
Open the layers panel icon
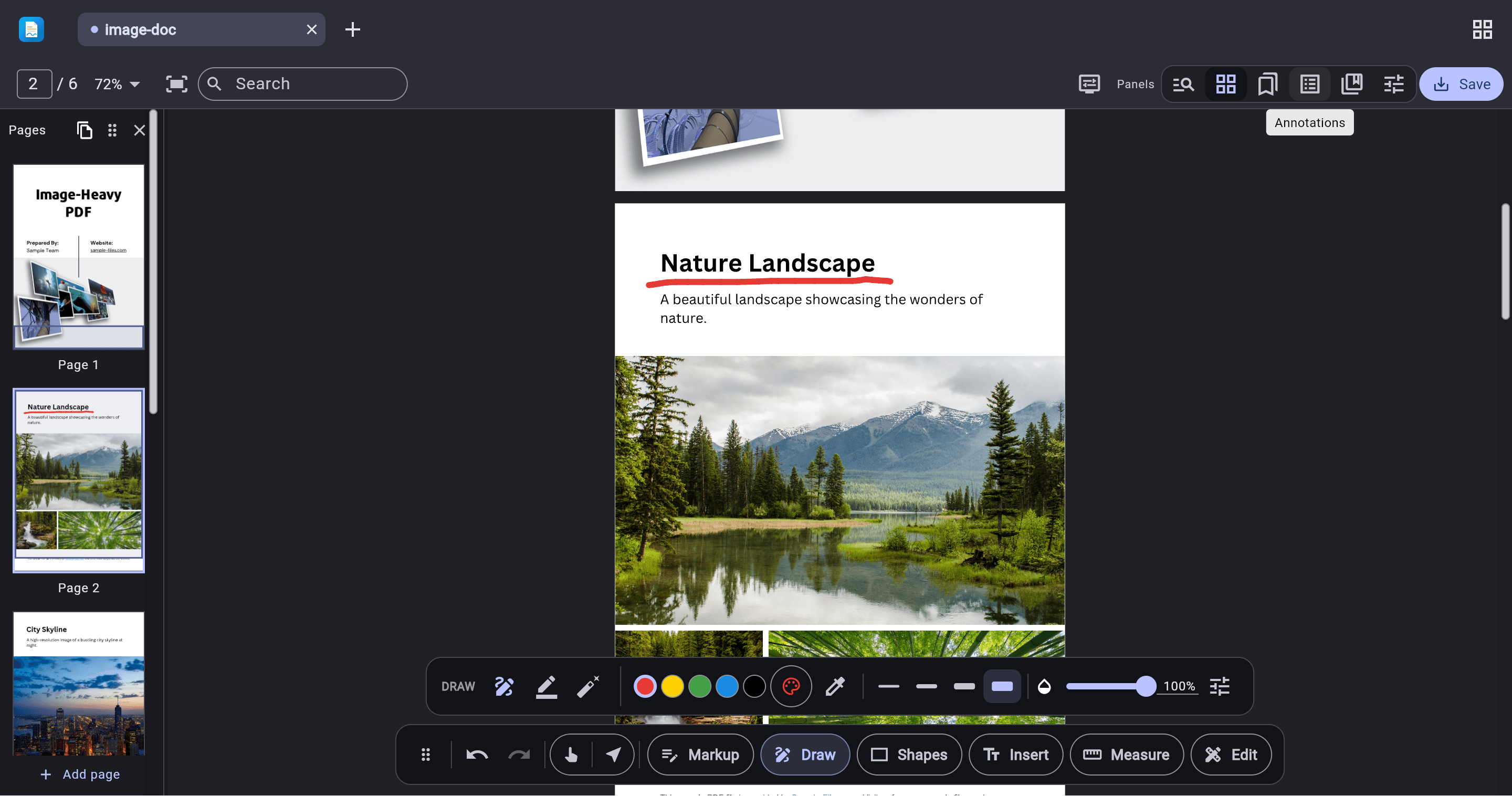[x=1352, y=84]
